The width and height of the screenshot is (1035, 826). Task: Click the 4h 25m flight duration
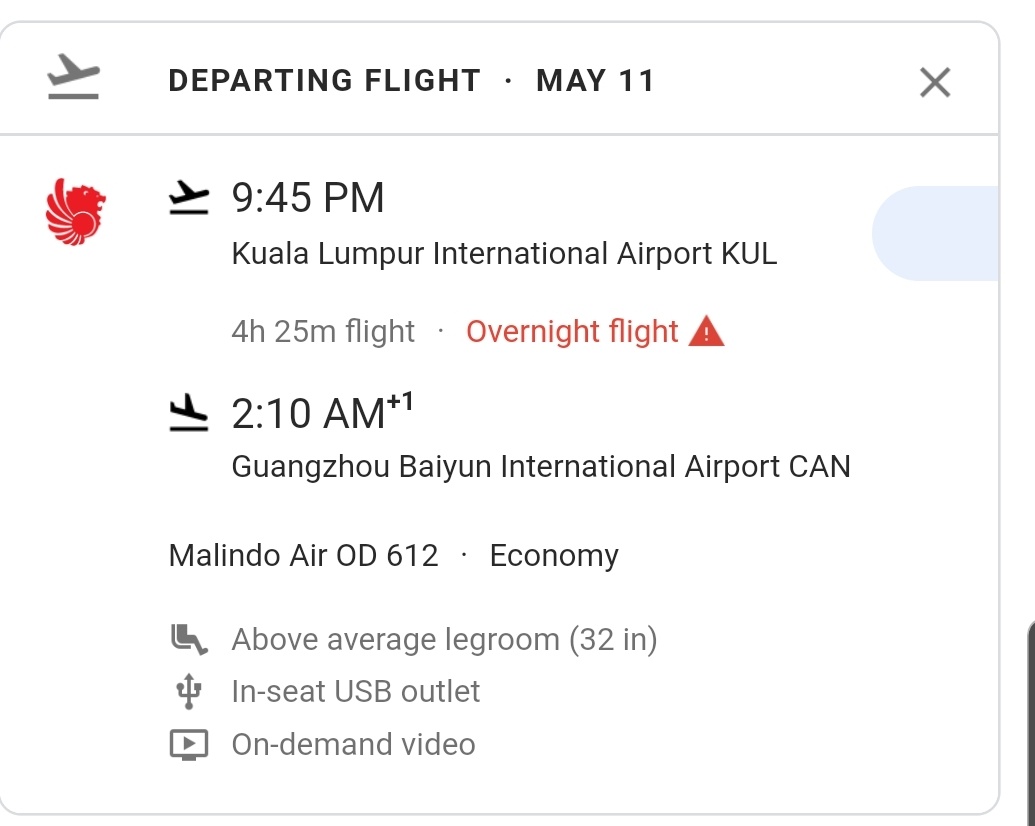click(x=323, y=331)
